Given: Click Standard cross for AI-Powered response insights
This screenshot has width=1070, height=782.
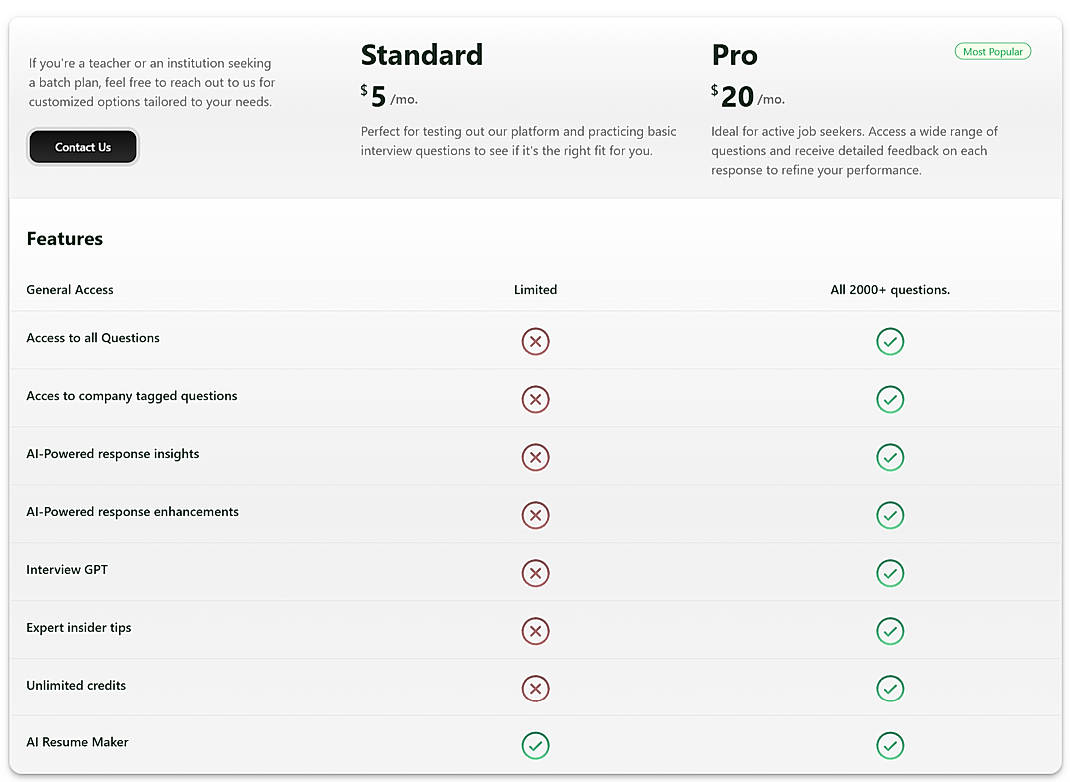Looking at the screenshot, I should coord(535,457).
